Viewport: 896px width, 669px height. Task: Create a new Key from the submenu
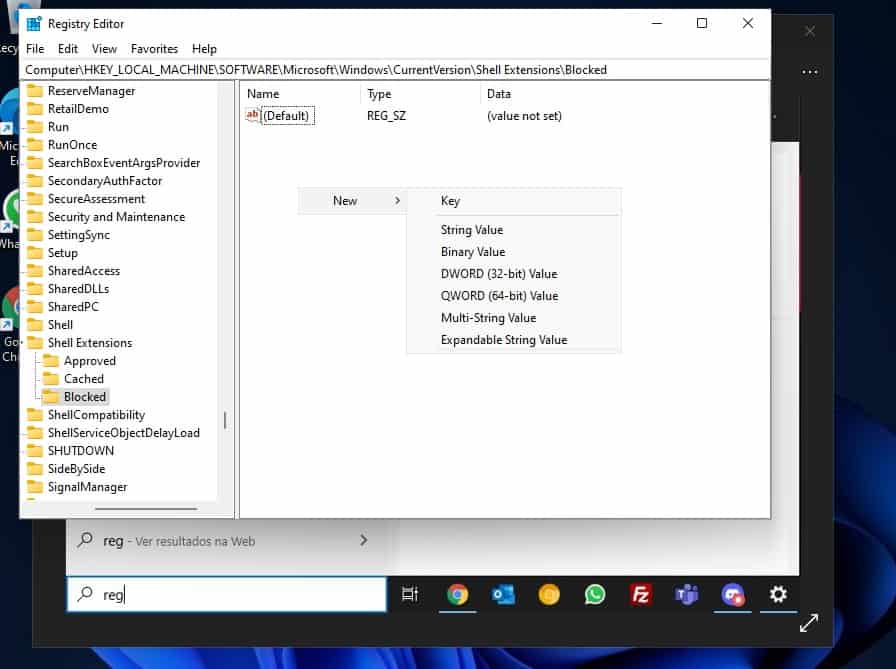click(450, 201)
